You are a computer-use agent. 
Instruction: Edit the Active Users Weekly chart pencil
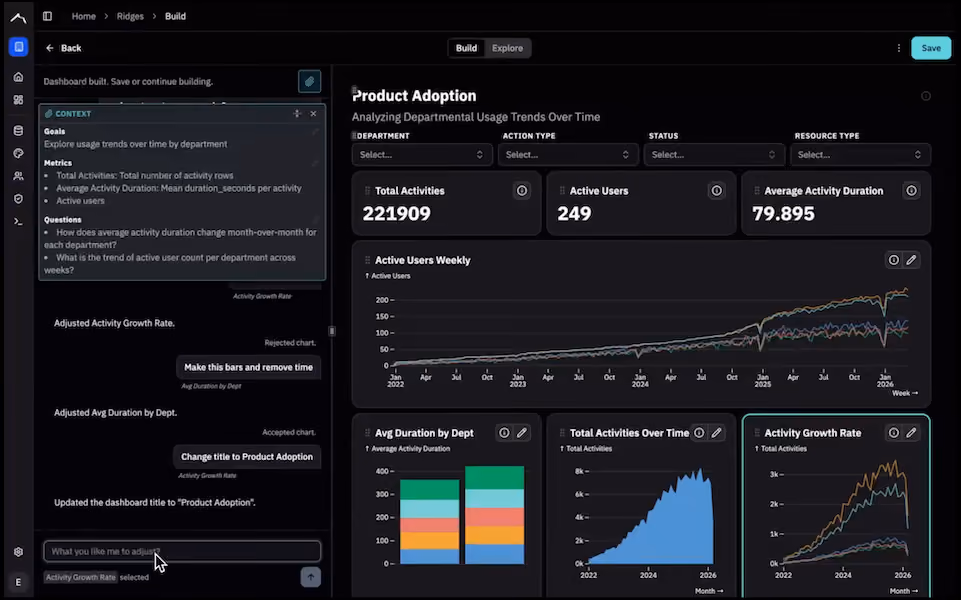(911, 260)
